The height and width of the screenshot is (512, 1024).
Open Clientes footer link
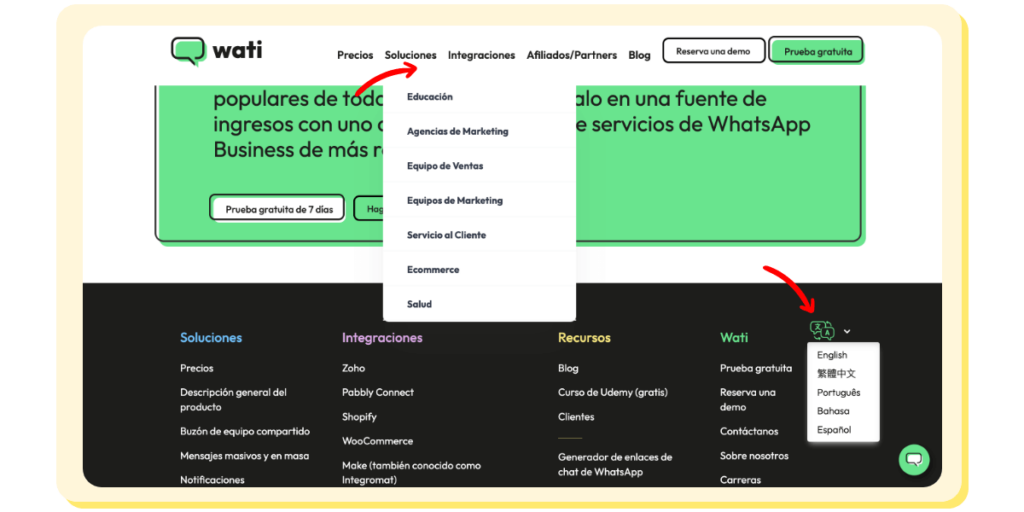coord(576,417)
